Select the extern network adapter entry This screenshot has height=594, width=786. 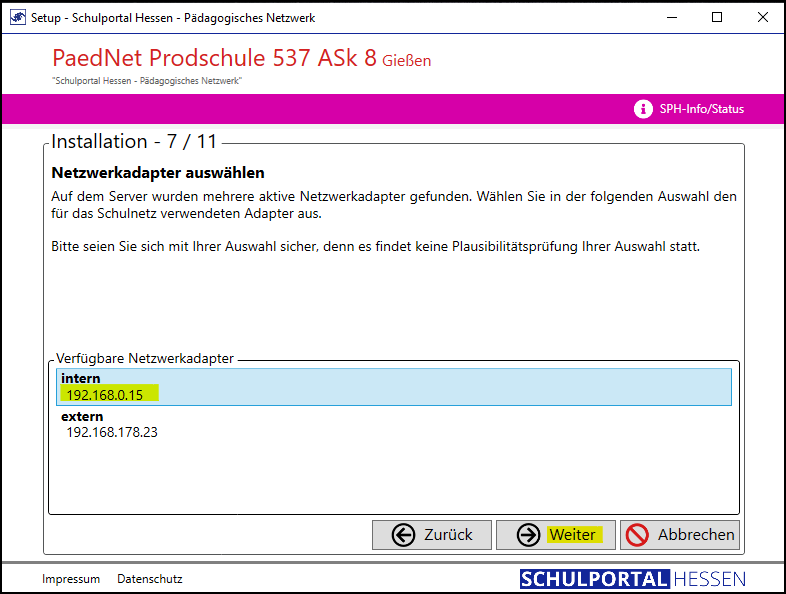click(394, 425)
